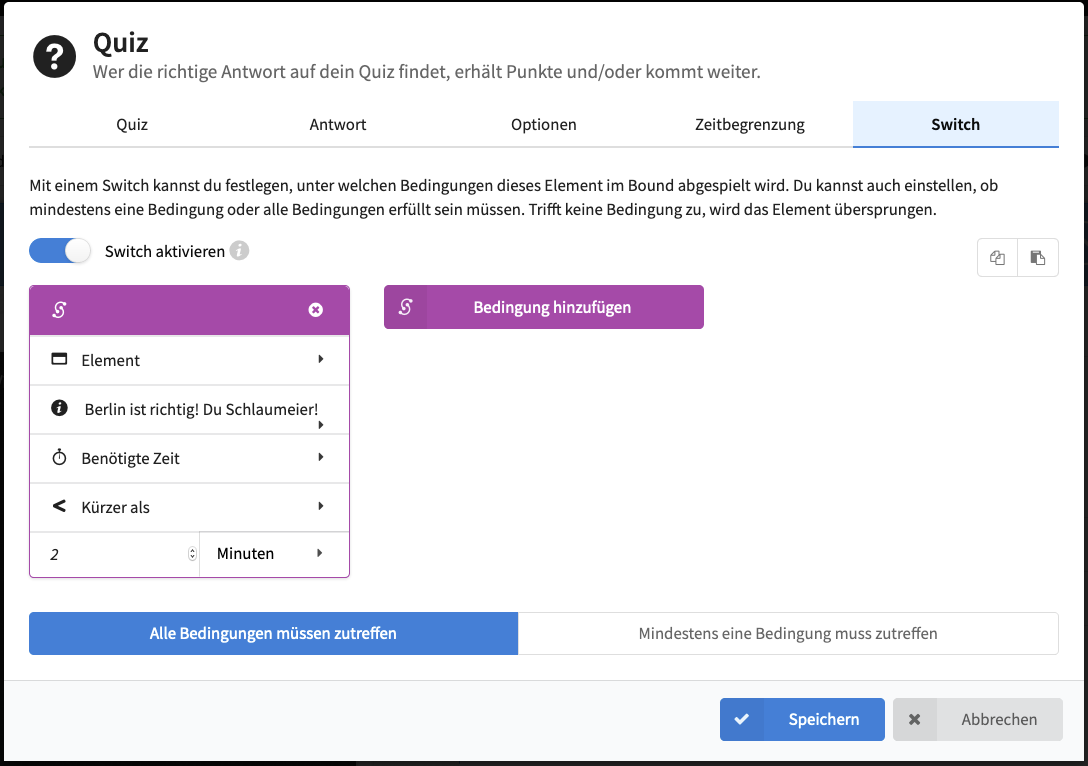
Task: Click the paste switch settings icon
Action: (x=1038, y=258)
